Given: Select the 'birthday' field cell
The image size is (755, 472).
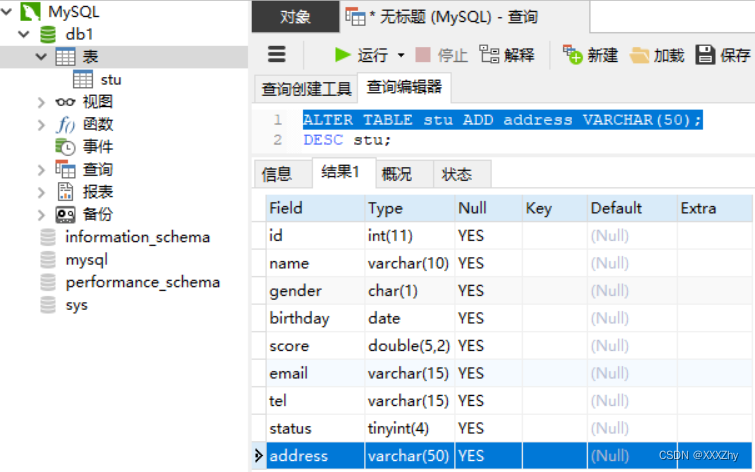Looking at the screenshot, I should pyautogui.click(x=315, y=318).
